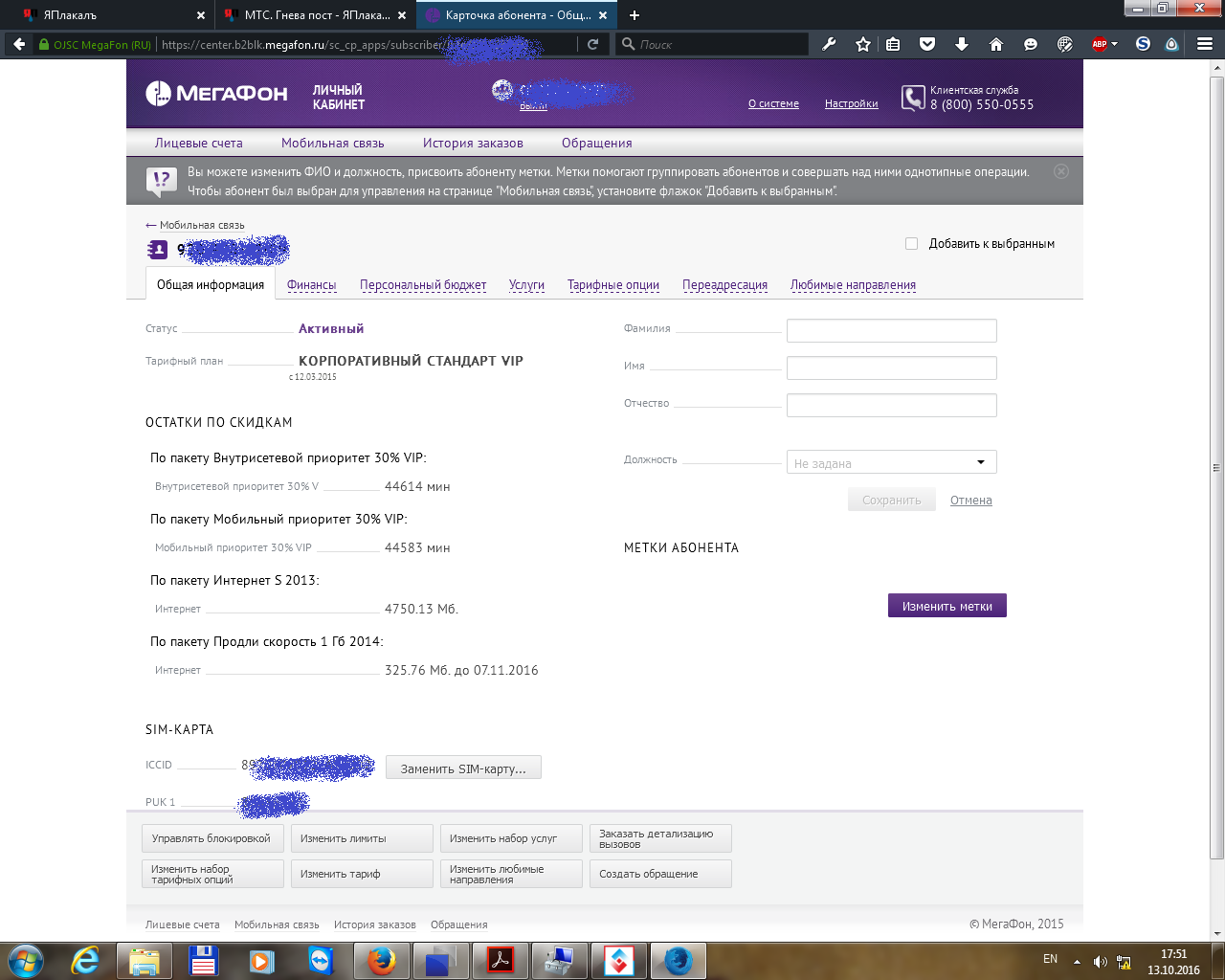This screenshot has width=1225, height=980.
Task: Bookmark this page with star icon
Action: pyautogui.click(x=862, y=44)
